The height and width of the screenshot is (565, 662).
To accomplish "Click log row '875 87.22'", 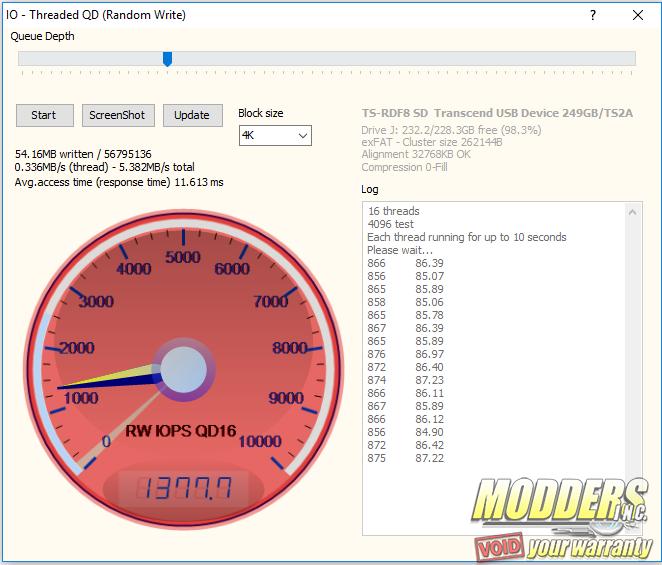I will (405, 459).
